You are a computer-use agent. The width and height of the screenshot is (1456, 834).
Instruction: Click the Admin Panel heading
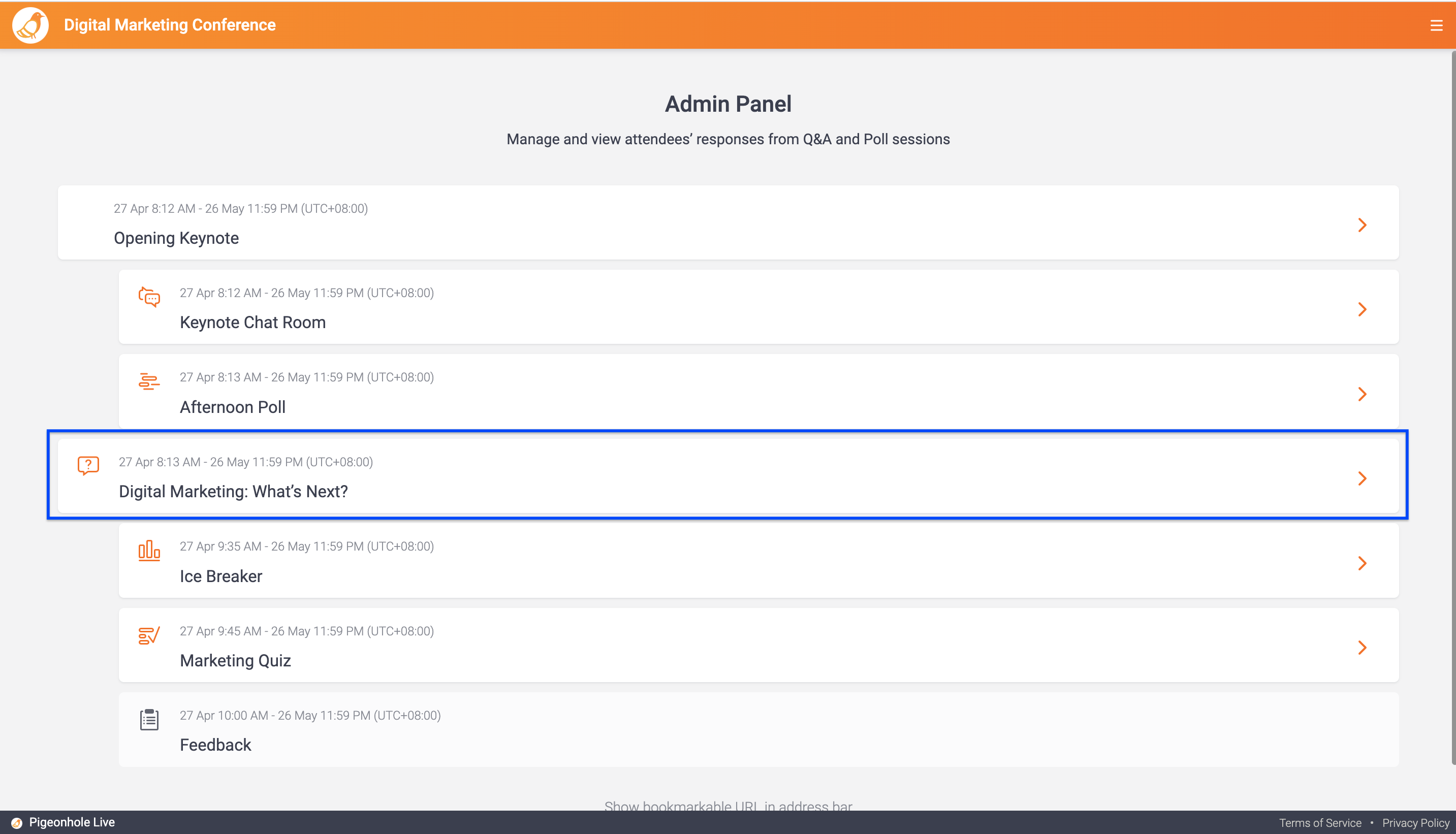pos(728,104)
